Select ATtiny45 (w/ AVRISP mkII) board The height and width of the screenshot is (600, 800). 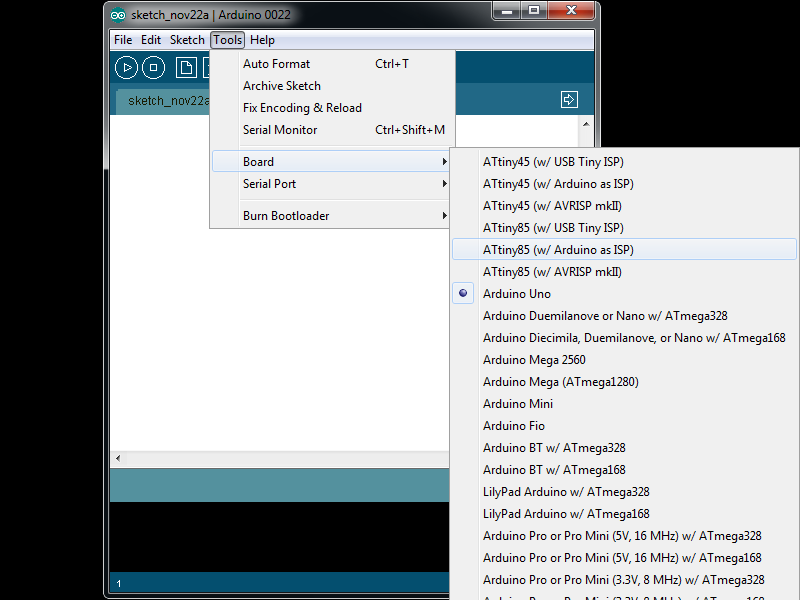pyautogui.click(x=624, y=206)
